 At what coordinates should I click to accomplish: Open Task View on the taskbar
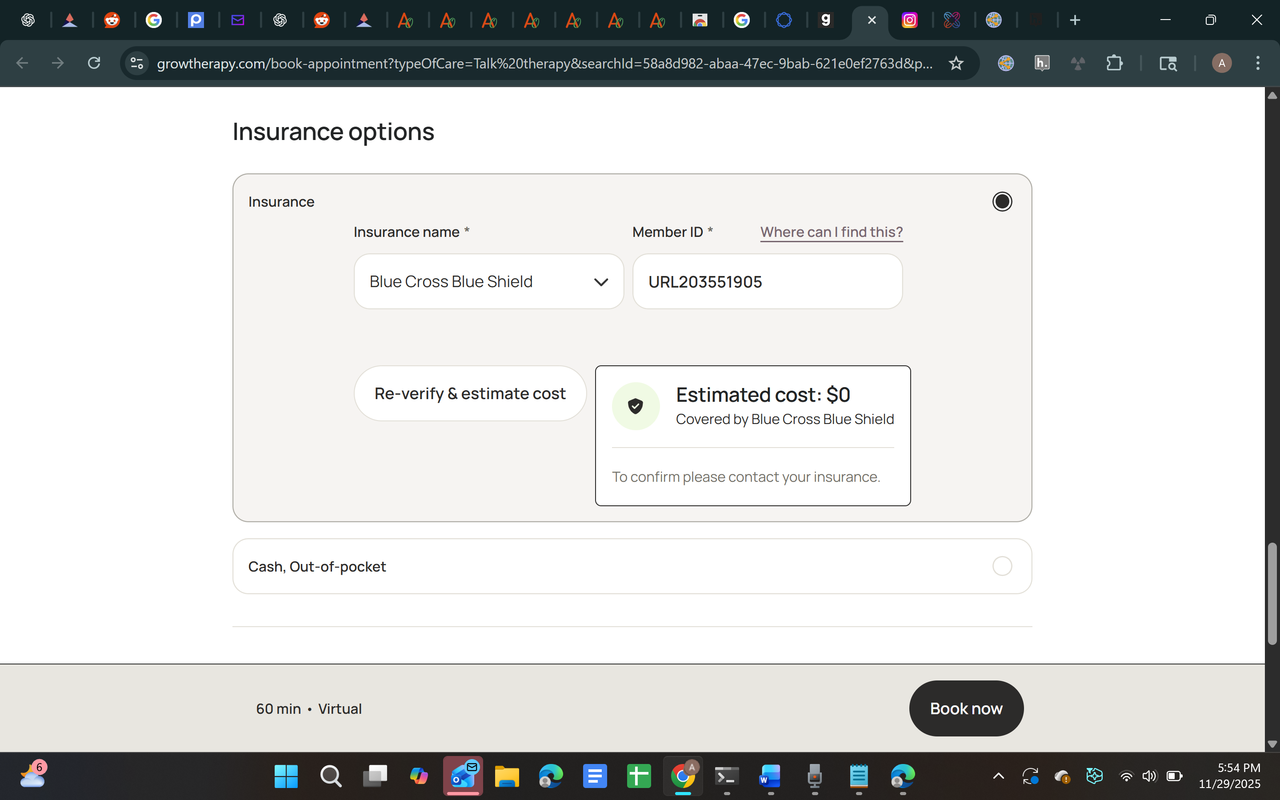[375, 776]
